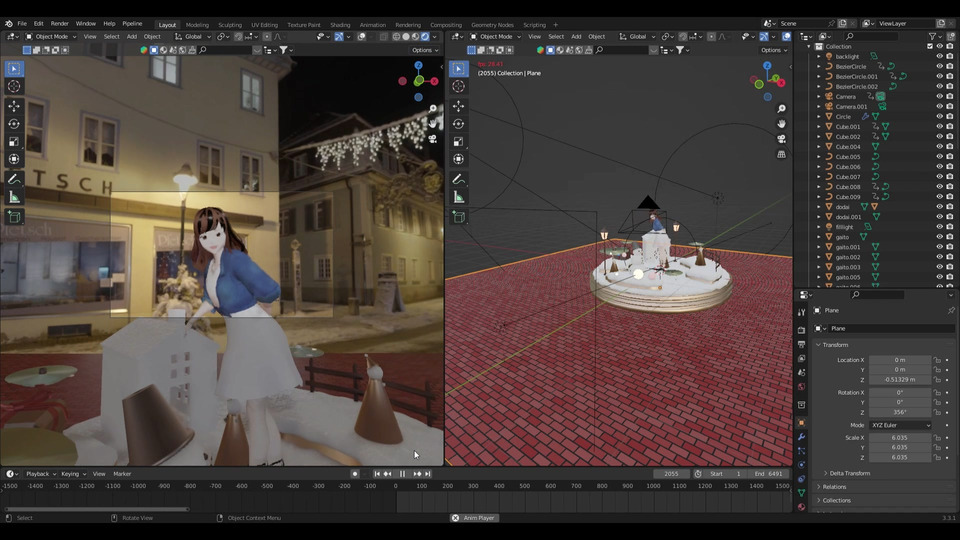Toggle visibility of Cube.004
Screen dimensions: 960x540
pyautogui.click(x=939, y=146)
